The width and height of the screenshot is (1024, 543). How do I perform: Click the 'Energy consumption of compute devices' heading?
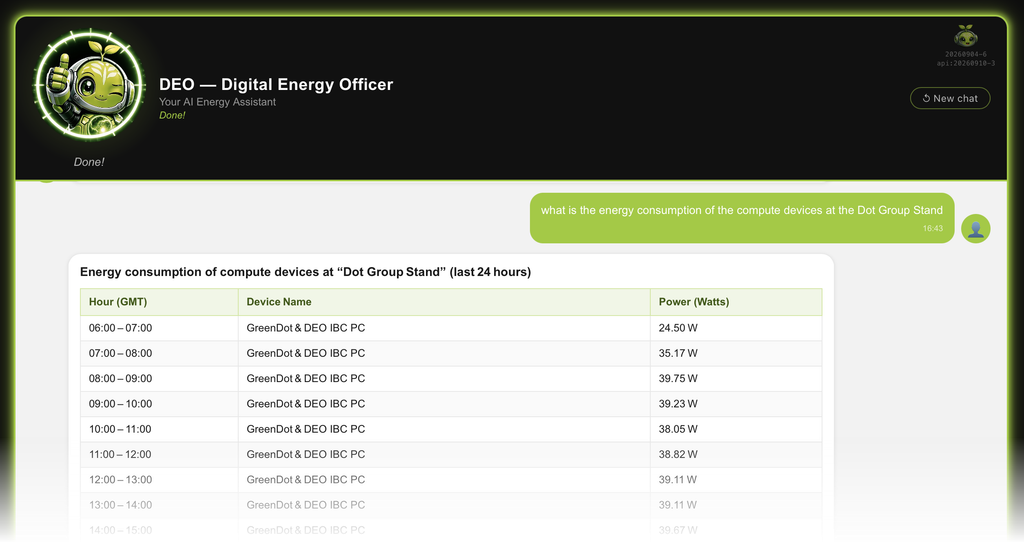point(306,272)
